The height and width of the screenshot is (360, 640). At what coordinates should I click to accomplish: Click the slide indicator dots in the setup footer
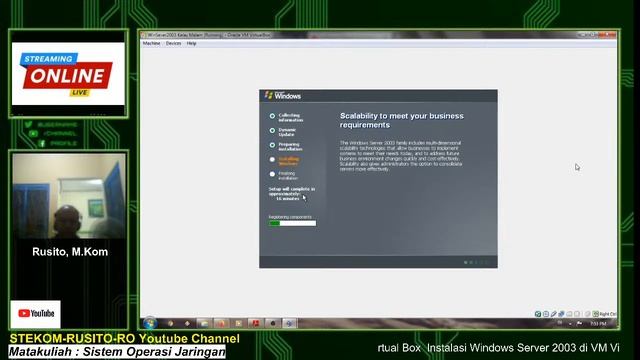[476, 262]
